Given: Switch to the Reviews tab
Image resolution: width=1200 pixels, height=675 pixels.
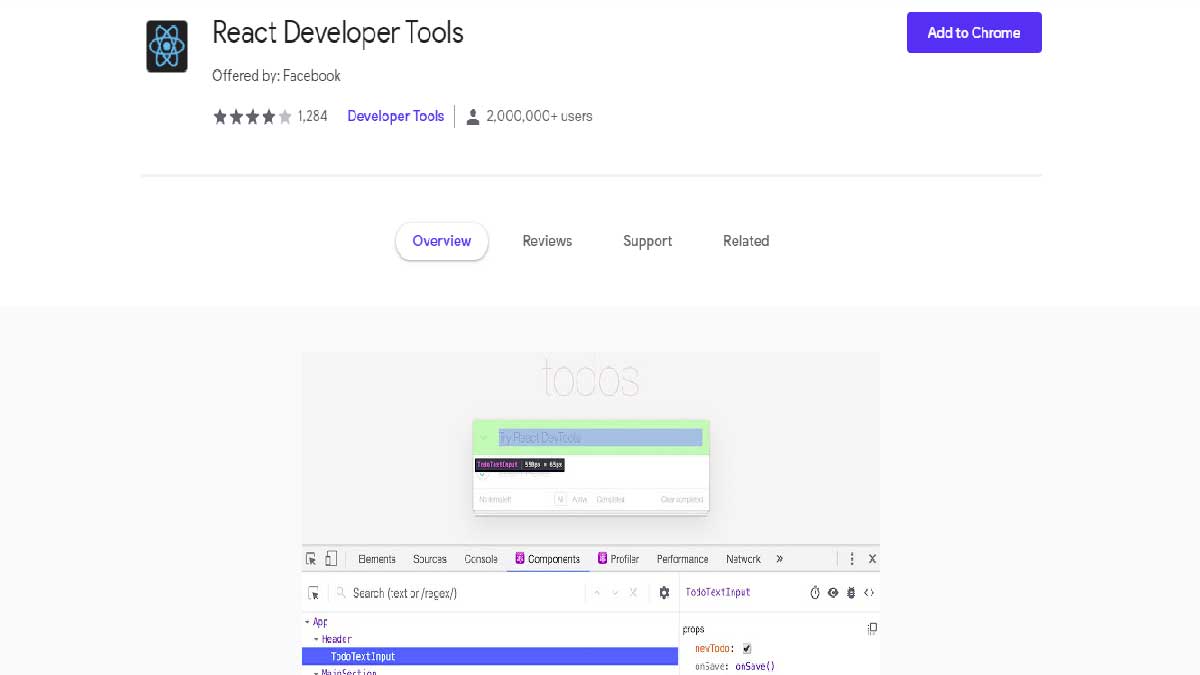Looking at the screenshot, I should (547, 241).
